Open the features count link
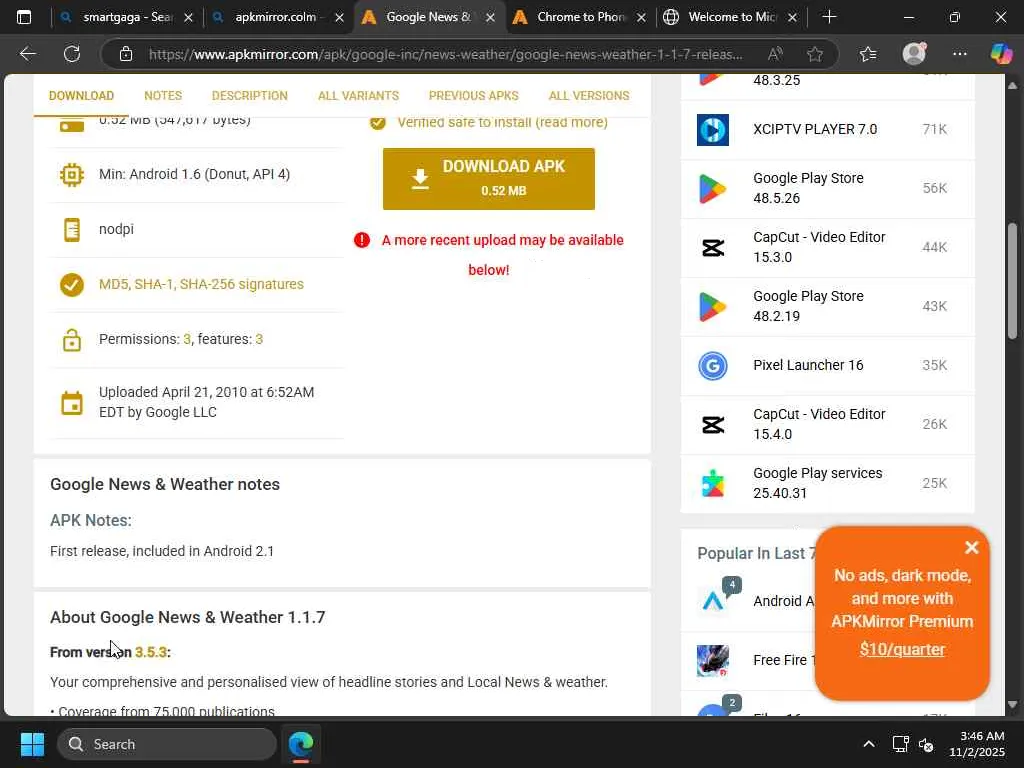1024x768 pixels. [259, 339]
